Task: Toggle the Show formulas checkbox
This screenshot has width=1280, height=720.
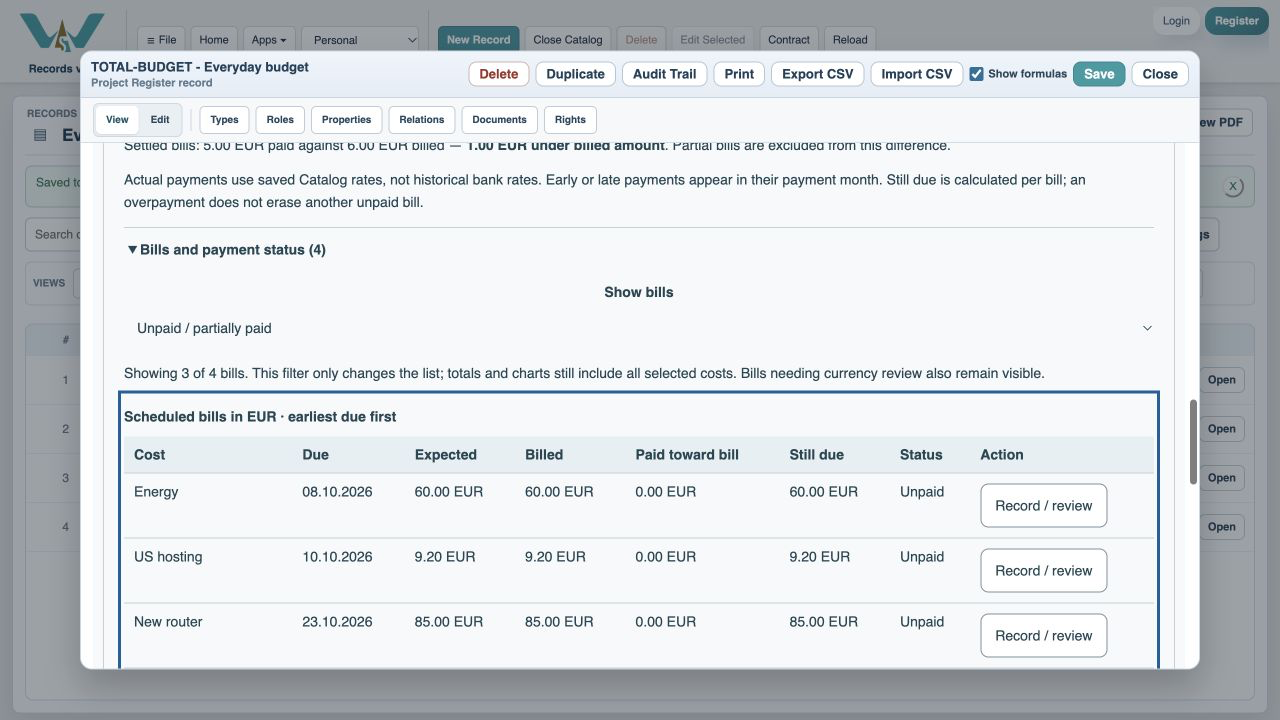Action: [976, 74]
